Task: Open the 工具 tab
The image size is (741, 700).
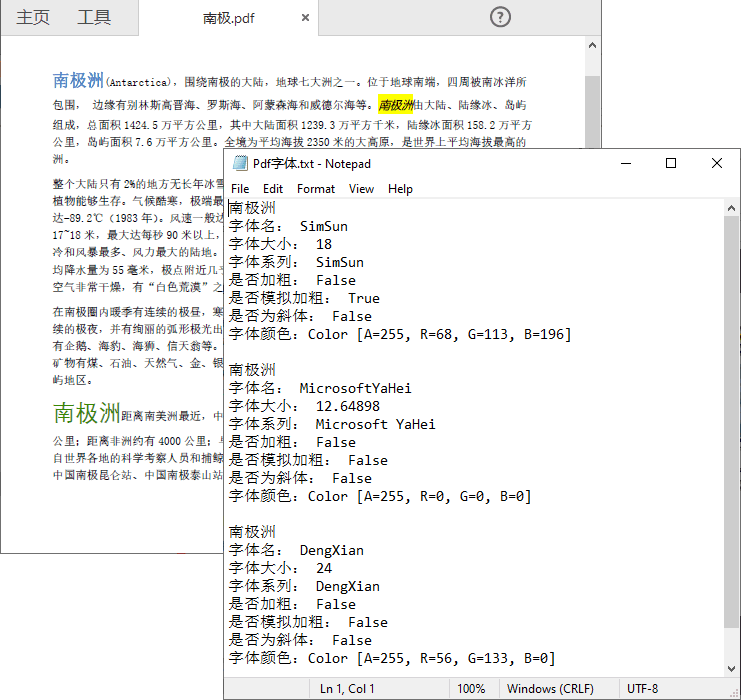Action: pos(94,18)
